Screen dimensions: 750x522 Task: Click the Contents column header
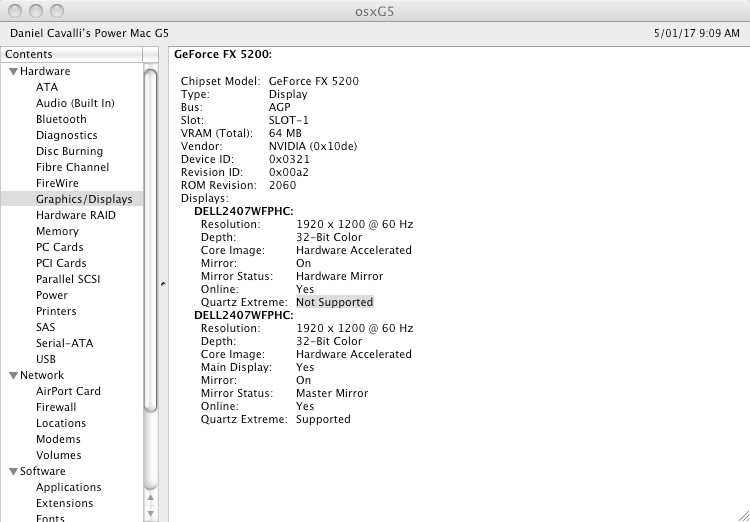coord(71,55)
